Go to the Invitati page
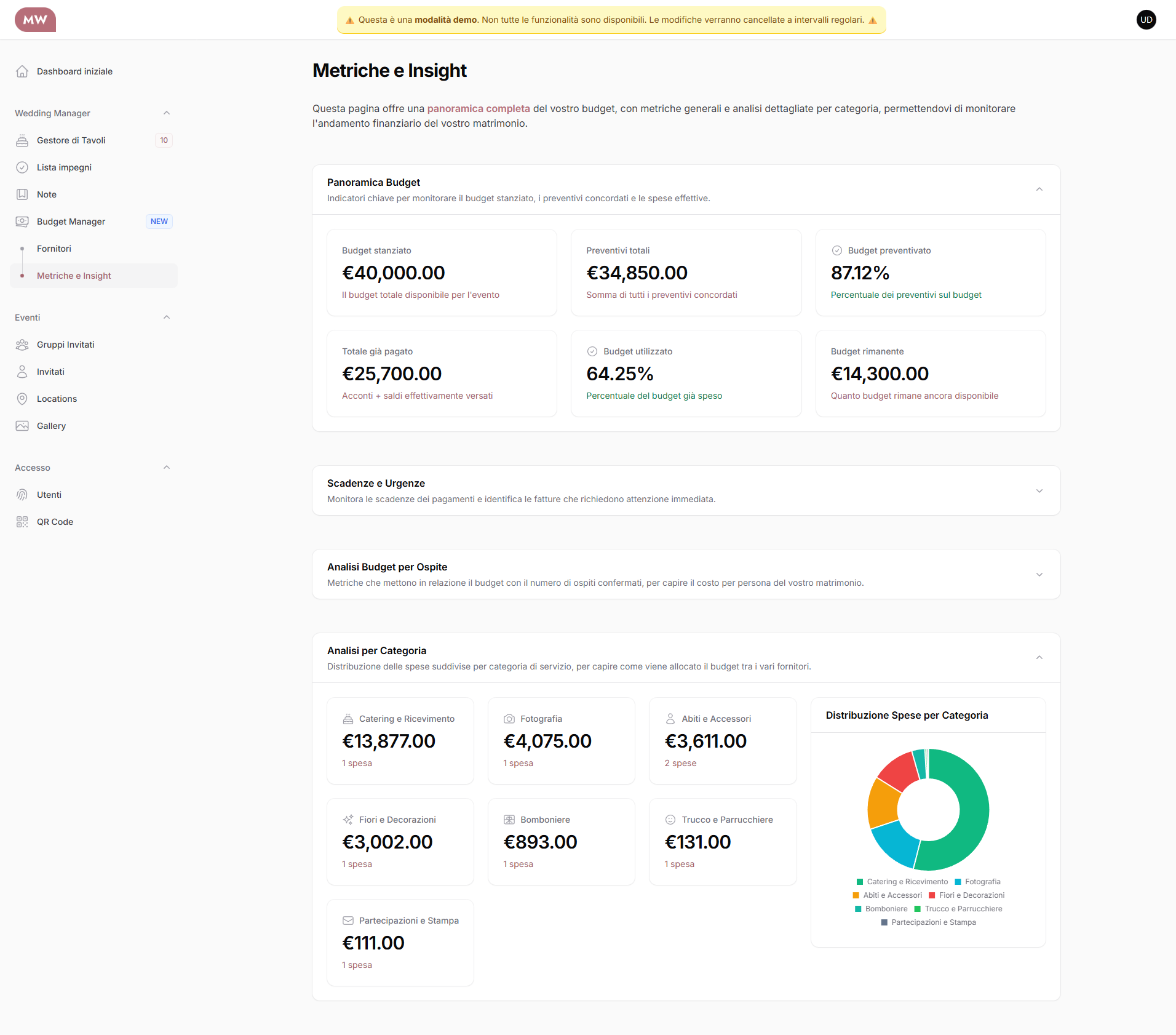 click(50, 372)
